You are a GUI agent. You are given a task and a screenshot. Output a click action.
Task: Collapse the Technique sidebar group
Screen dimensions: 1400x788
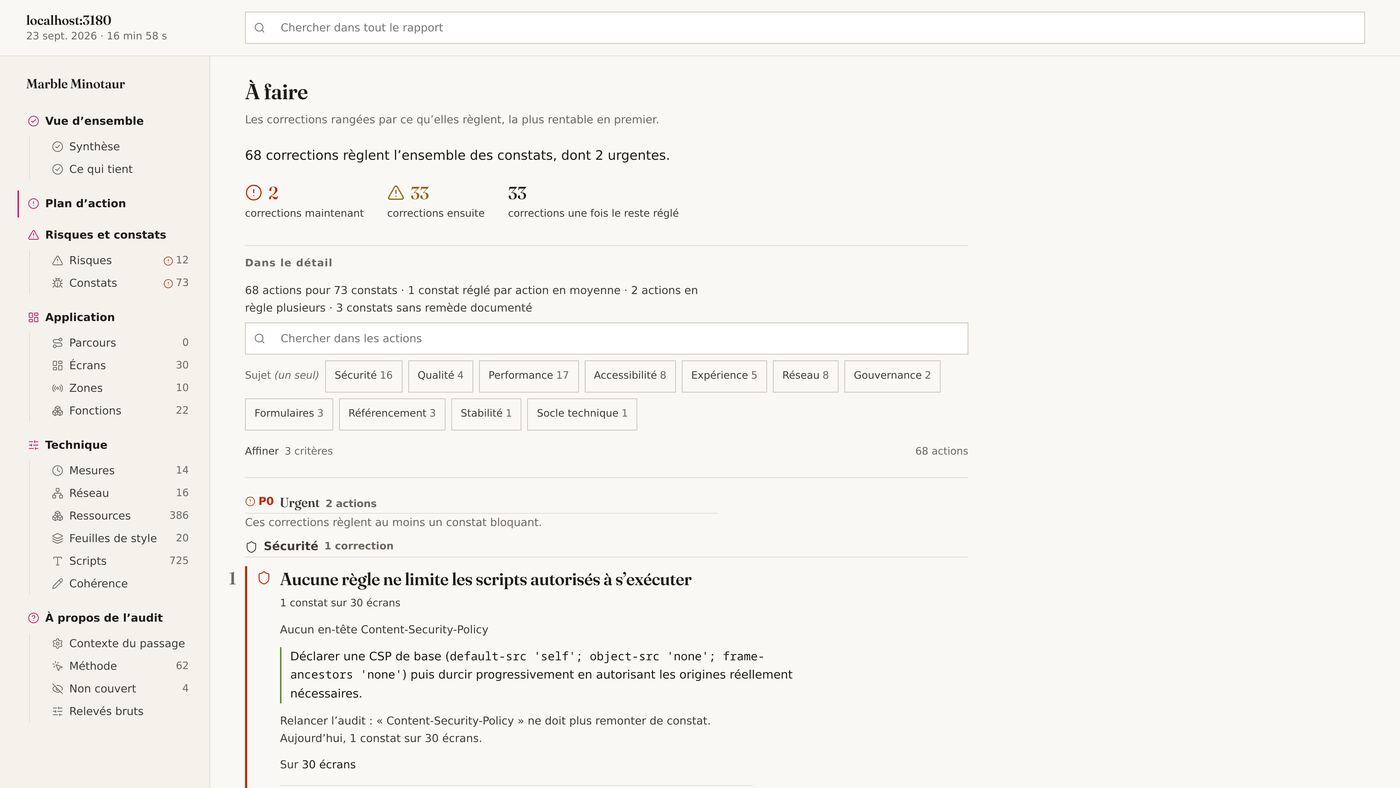coord(76,445)
